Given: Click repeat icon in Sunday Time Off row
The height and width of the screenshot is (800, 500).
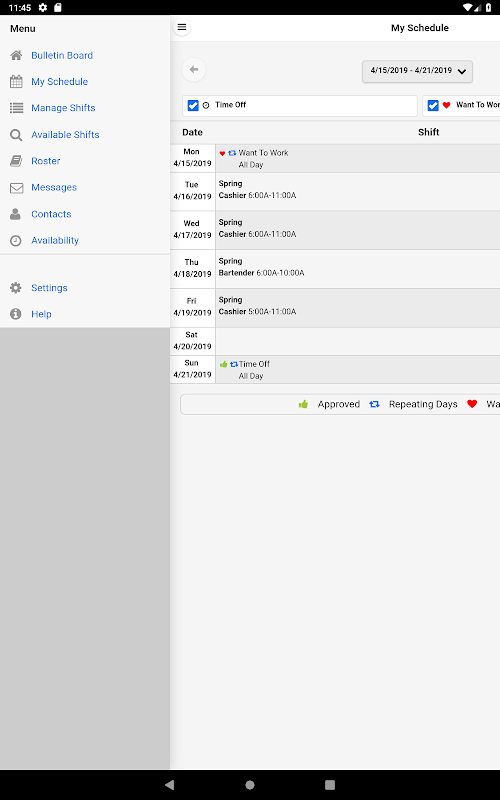Looking at the screenshot, I should click(234, 364).
